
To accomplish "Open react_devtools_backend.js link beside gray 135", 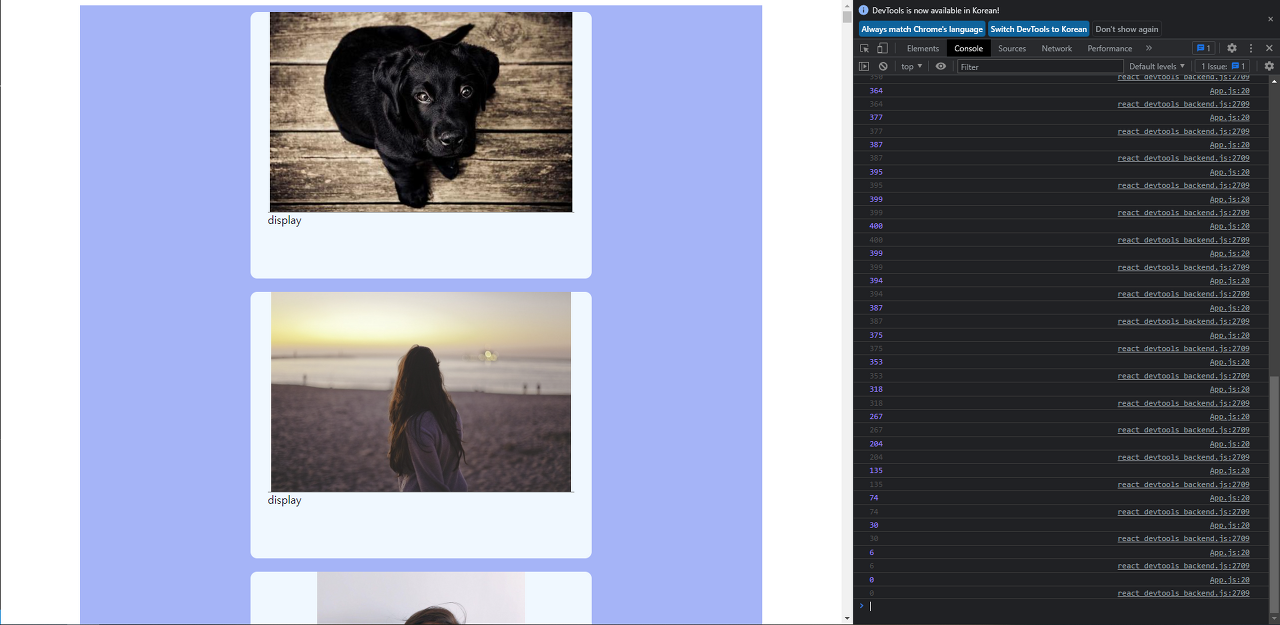I will (x=1183, y=484).
